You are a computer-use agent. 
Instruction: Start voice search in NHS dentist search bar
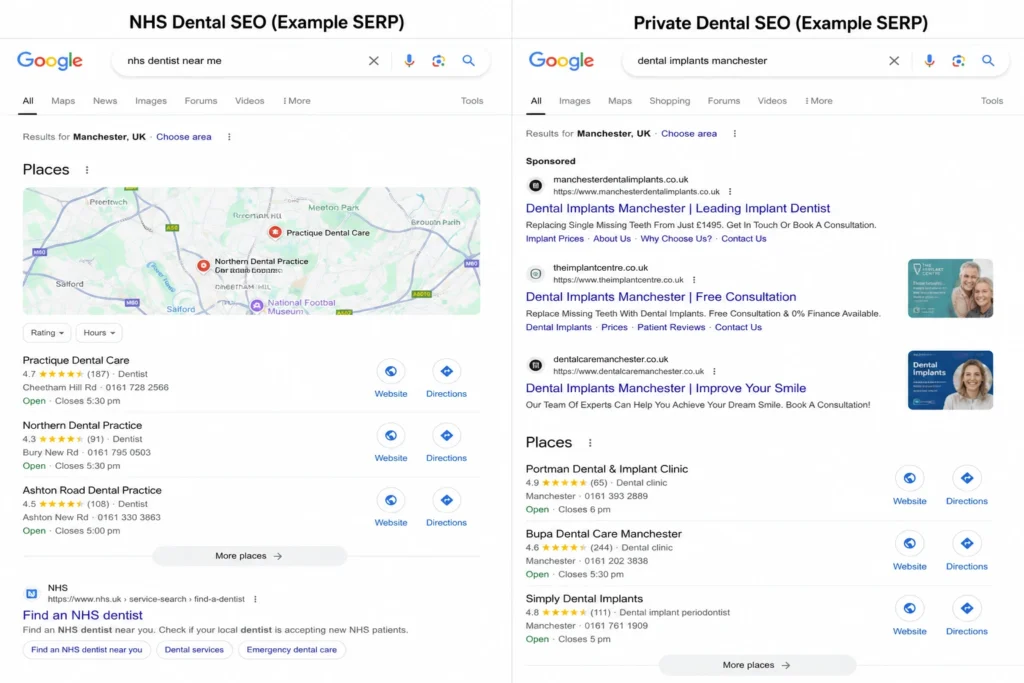pyautogui.click(x=409, y=61)
